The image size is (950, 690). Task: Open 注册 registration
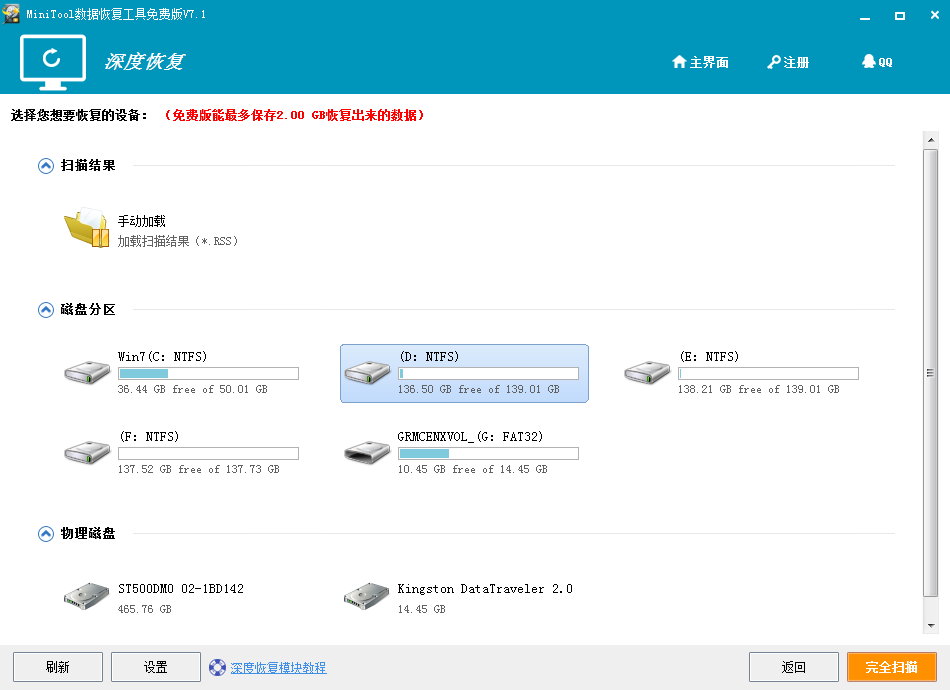[x=788, y=62]
